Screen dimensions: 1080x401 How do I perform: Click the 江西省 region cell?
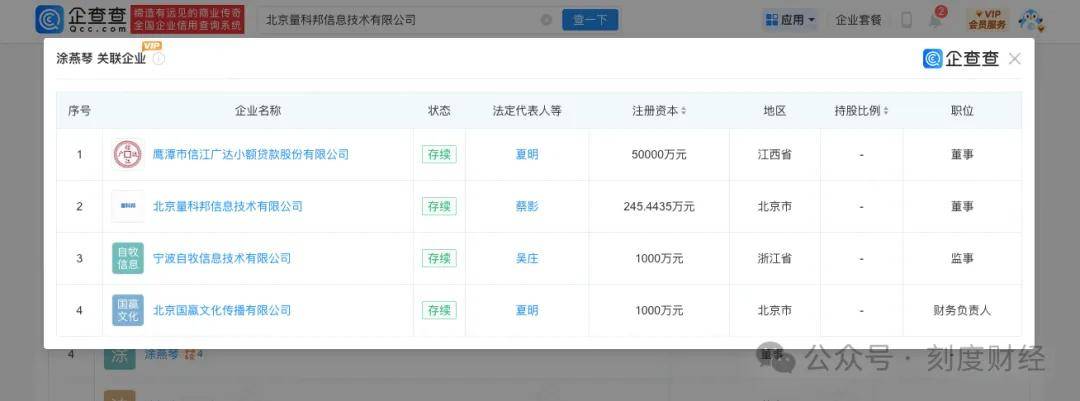point(775,154)
